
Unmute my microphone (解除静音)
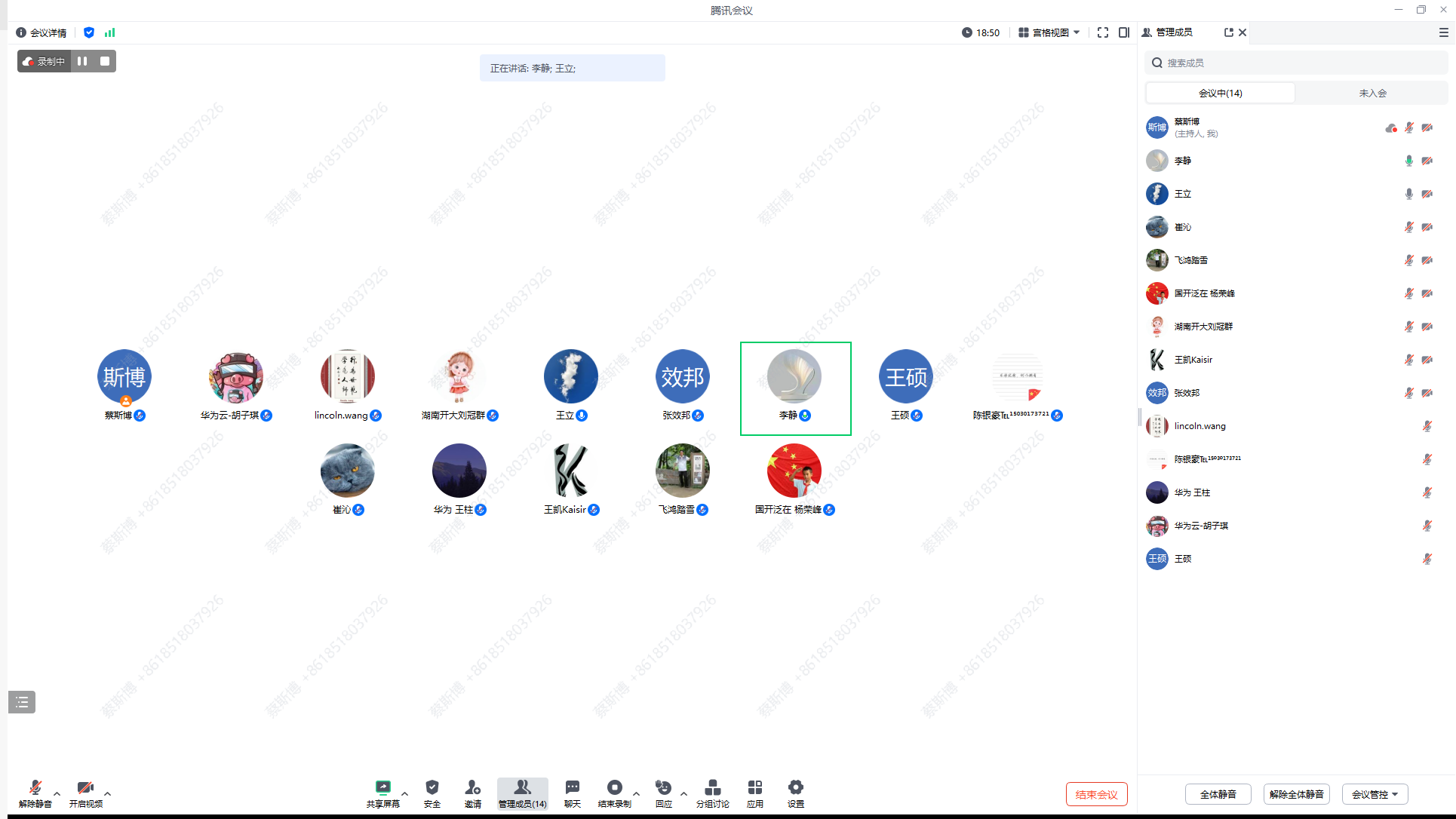pos(35,788)
